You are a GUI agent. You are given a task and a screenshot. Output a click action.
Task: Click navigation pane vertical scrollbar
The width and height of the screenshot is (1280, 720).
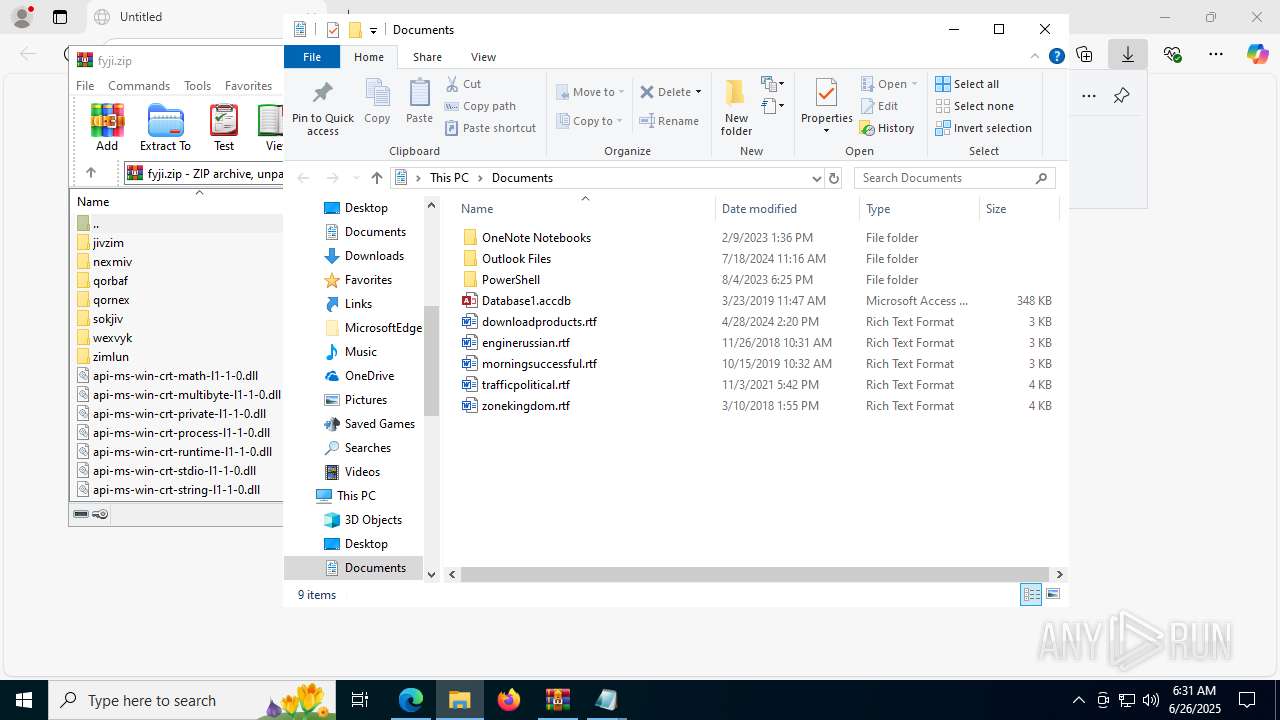[x=432, y=360]
